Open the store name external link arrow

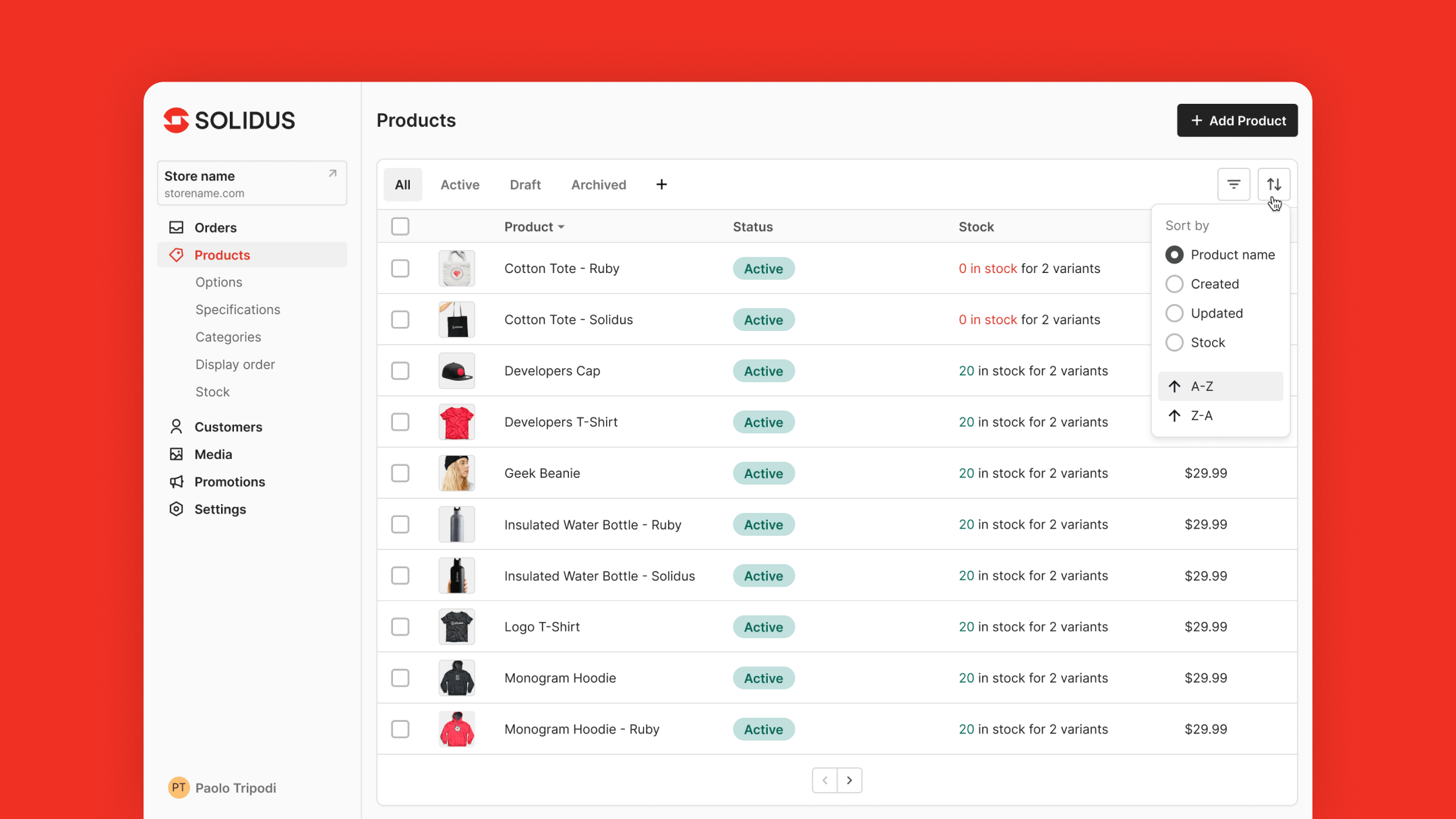tap(331, 173)
